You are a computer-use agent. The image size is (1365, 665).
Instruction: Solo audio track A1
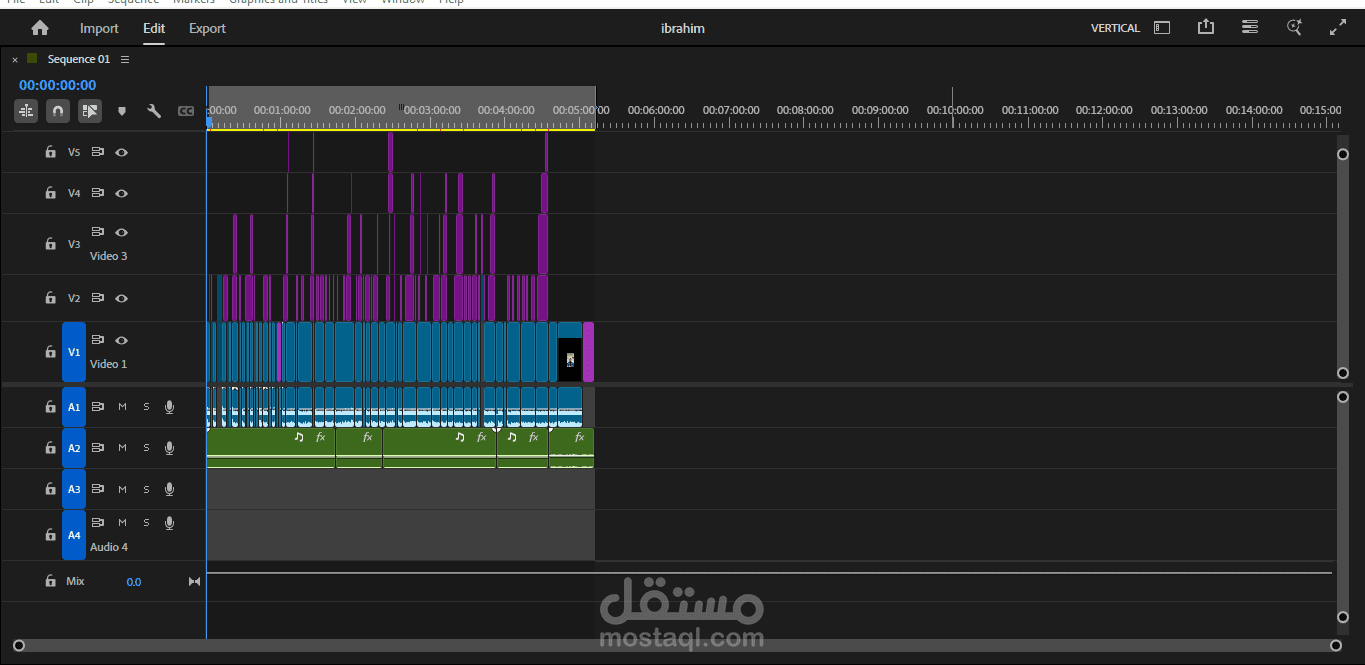pos(146,407)
